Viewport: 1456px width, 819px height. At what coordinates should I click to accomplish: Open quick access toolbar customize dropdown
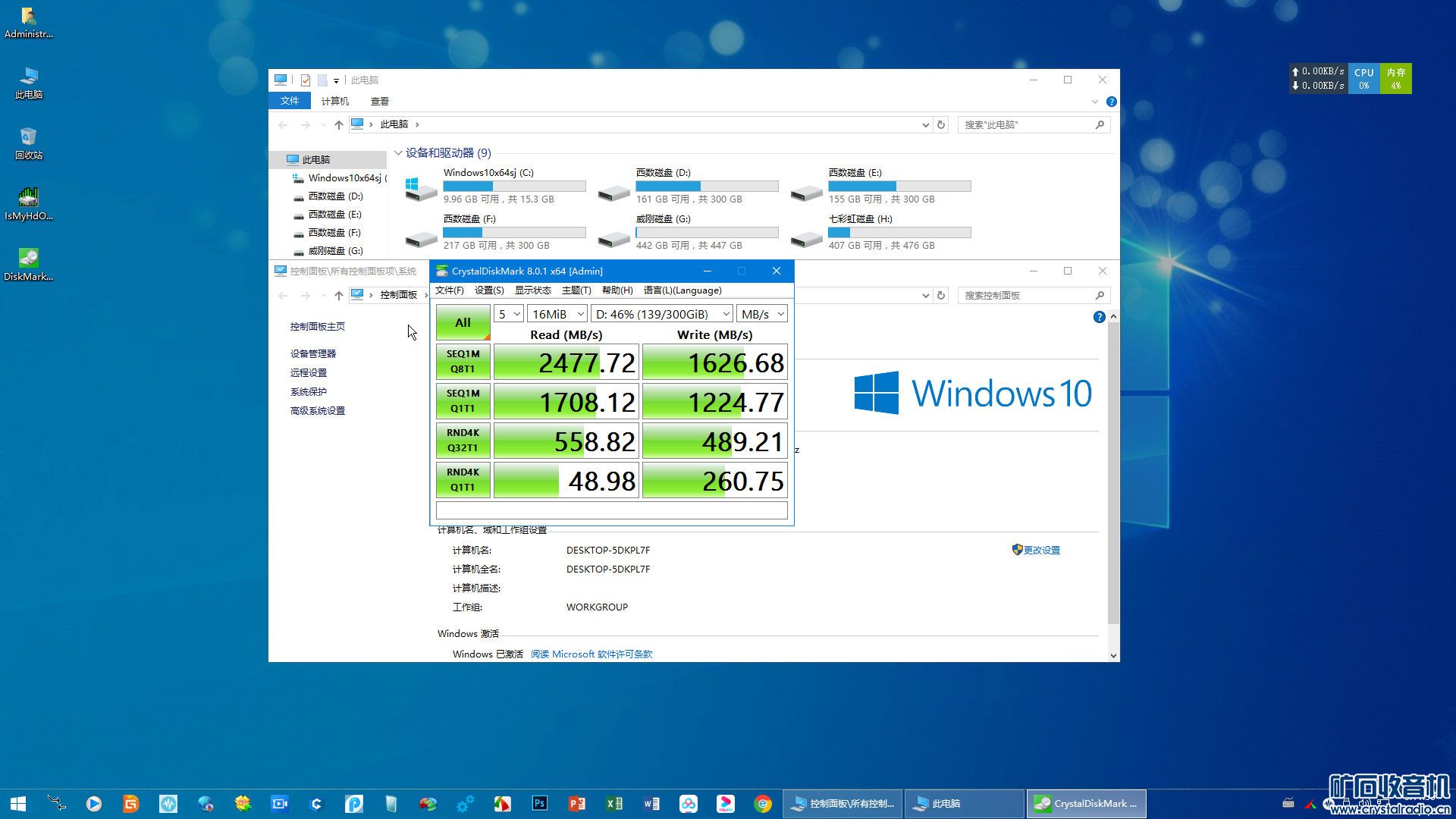pyautogui.click(x=336, y=80)
